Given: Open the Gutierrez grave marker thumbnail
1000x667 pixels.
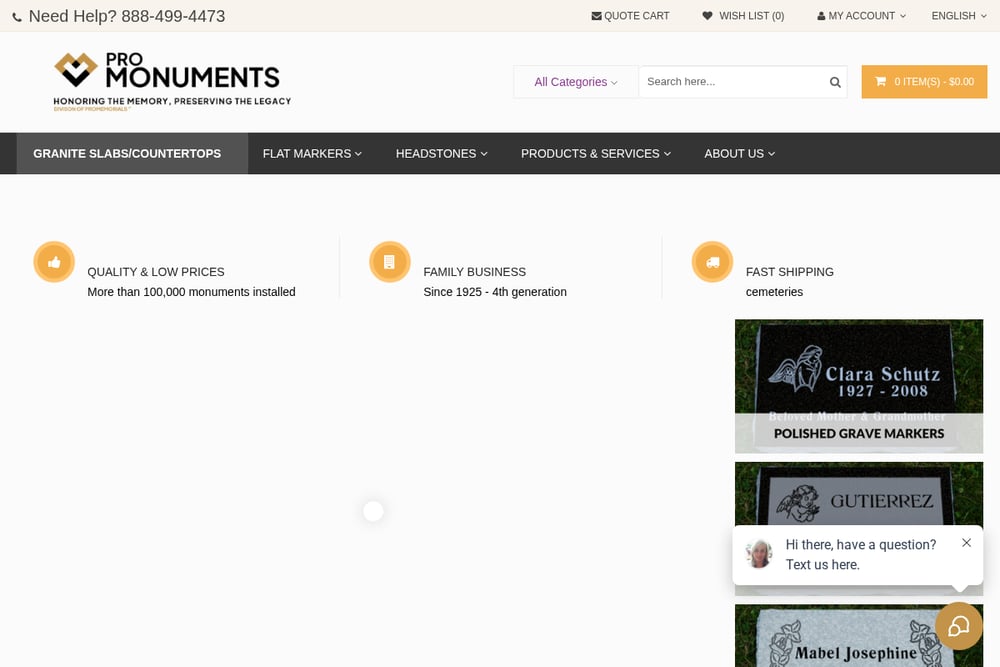Looking at the screenshot, I should pyautogui.click(x=858, y=494).
